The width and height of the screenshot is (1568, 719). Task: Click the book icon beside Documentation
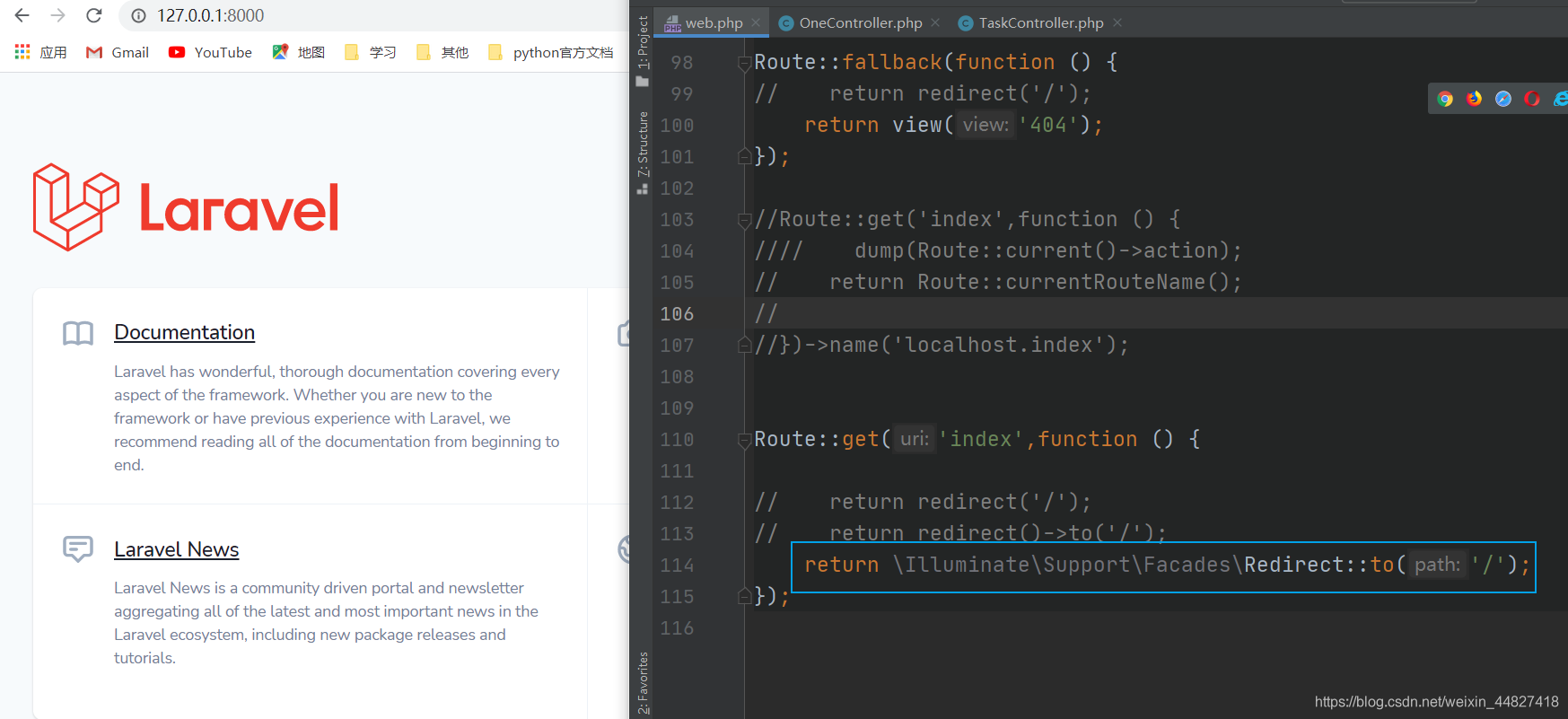coord(78,334)
